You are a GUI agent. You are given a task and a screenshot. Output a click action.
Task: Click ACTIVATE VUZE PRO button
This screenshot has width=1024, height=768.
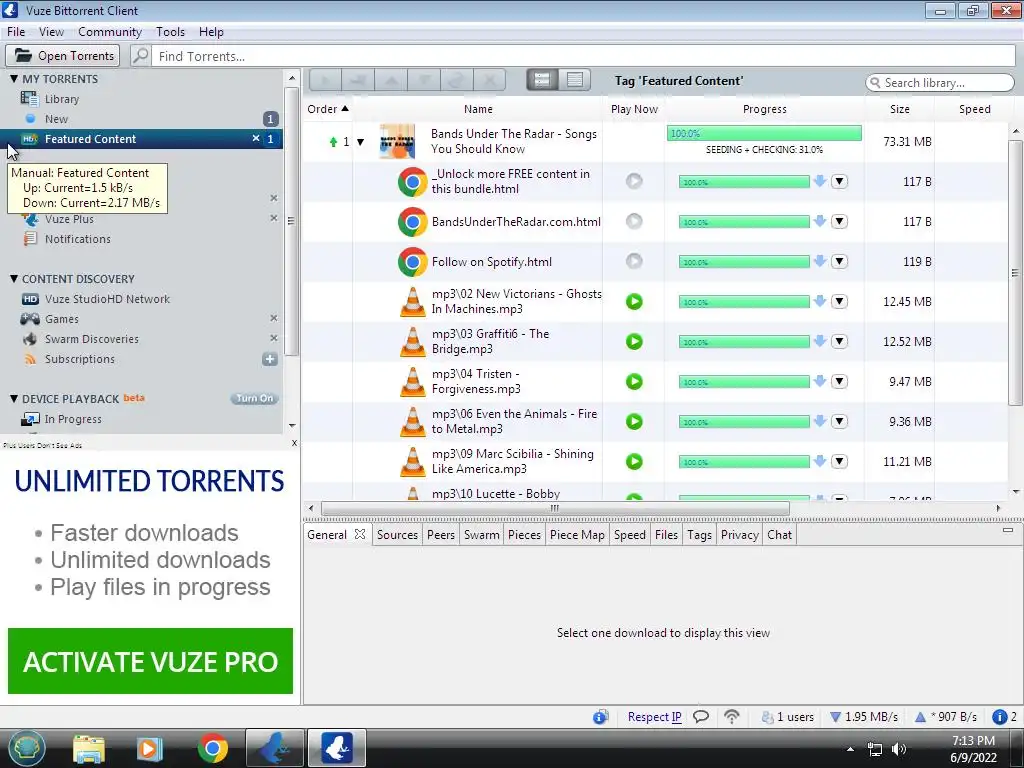[150, 661]
